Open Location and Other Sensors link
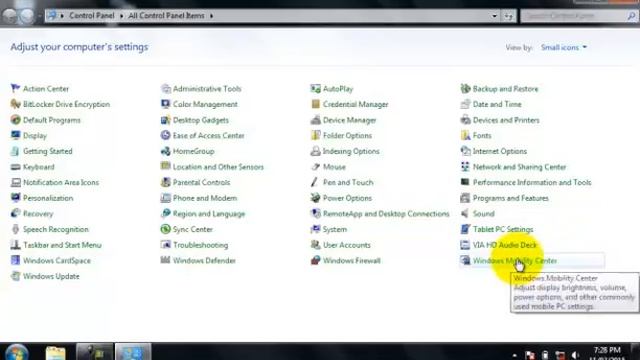 (x=218, y=167)
